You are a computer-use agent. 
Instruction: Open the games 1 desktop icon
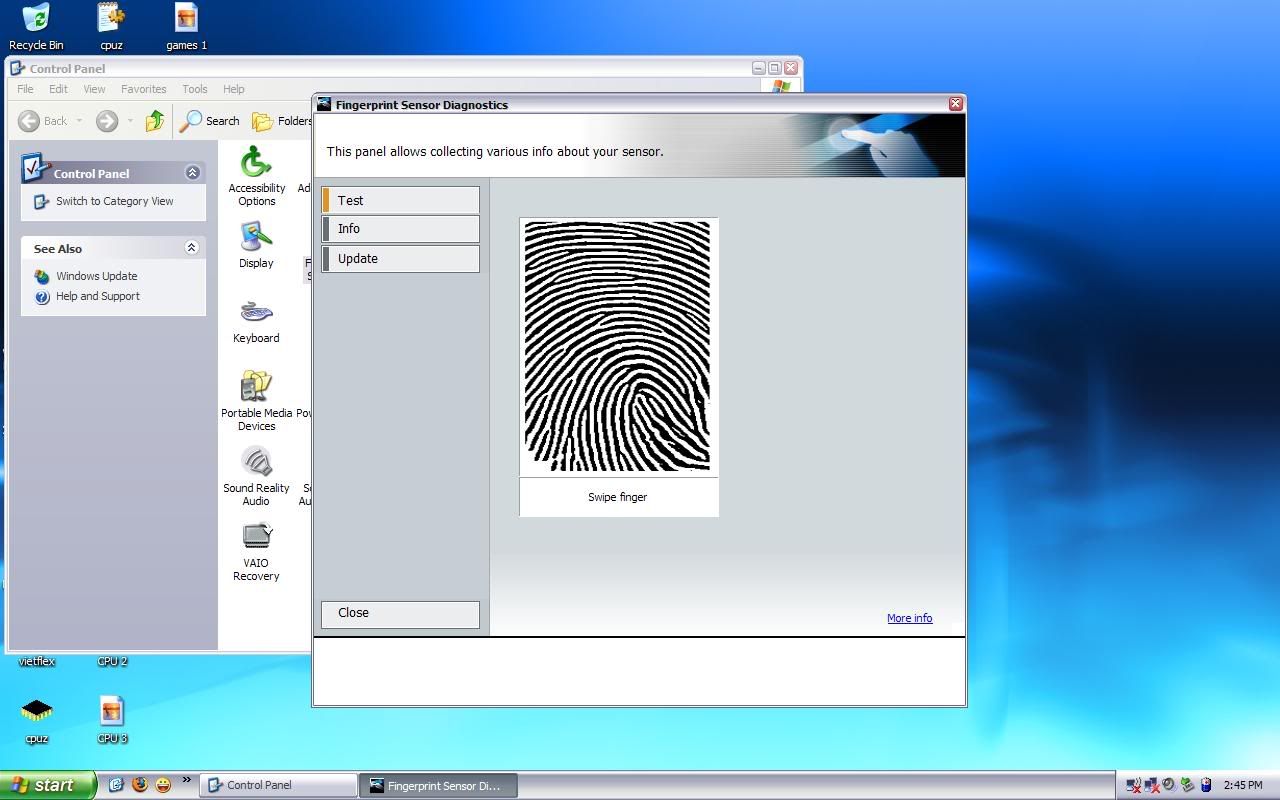point(186,27)
